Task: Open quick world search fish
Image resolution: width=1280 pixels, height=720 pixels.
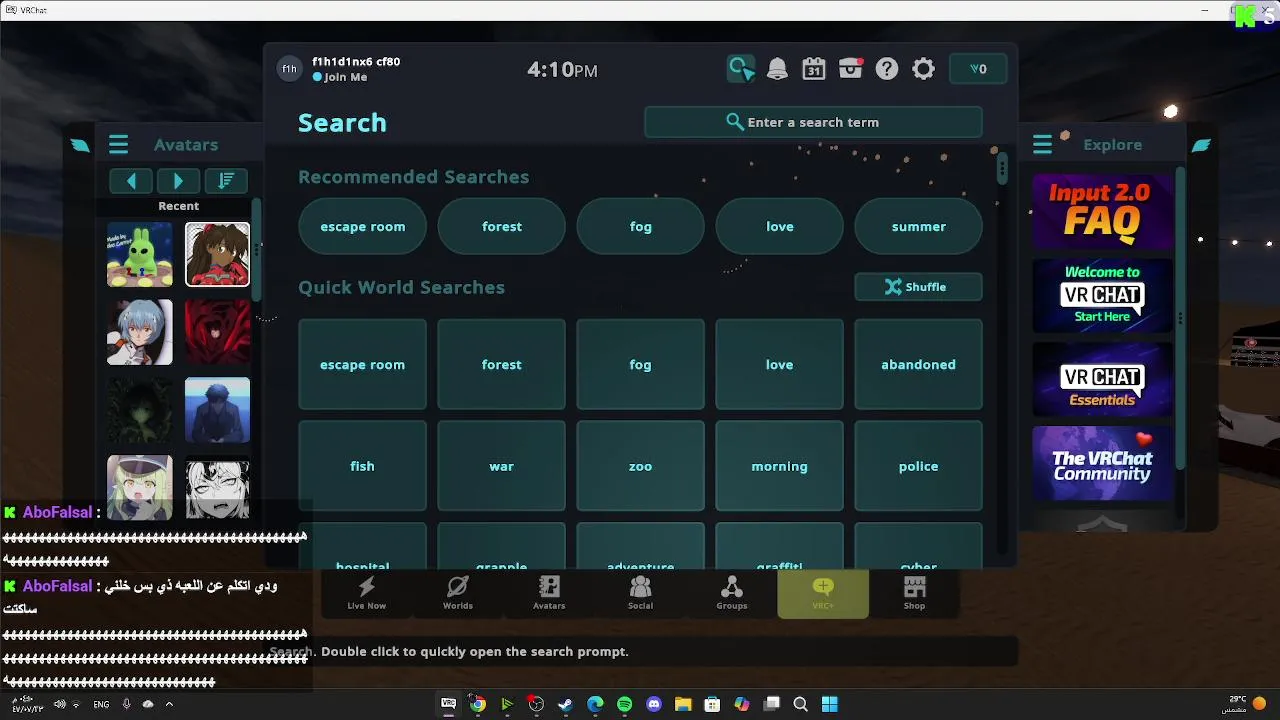Action: (x=362, y=467)
